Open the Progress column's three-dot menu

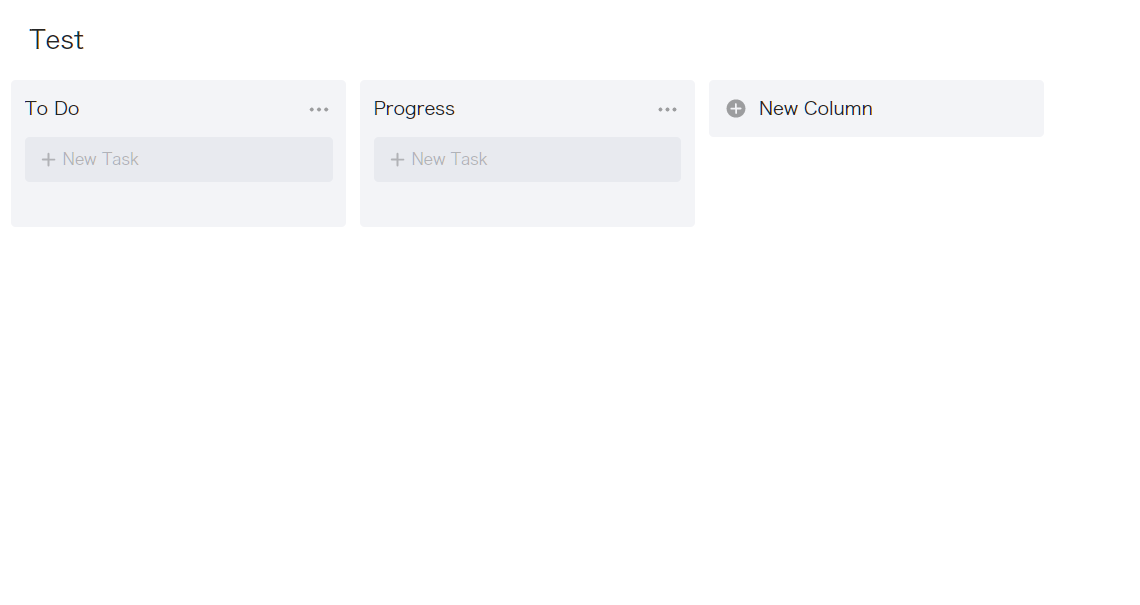[667, 109]
